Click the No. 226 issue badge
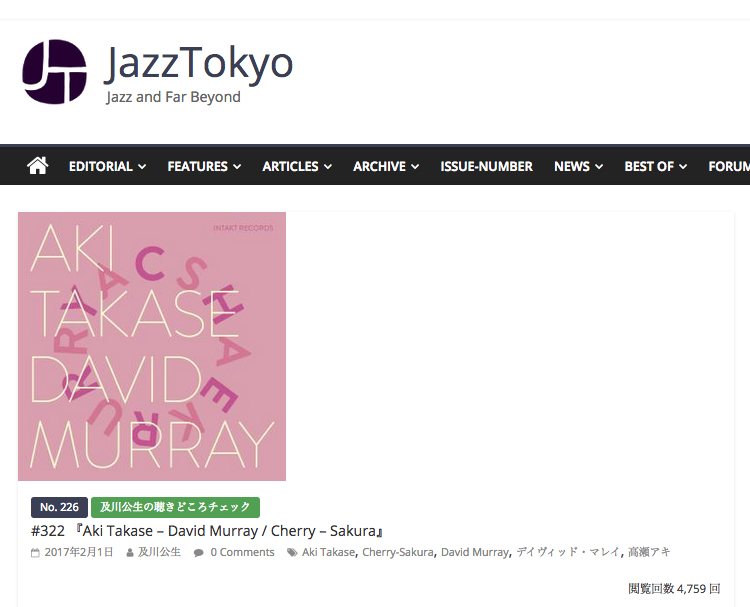Image resolution: width=750 pixels, height=607 pixels. click(59, 507)
